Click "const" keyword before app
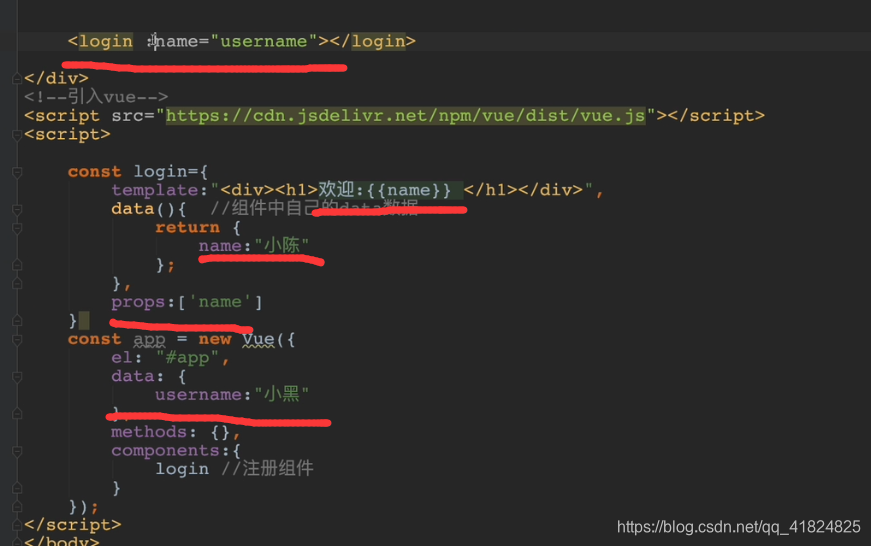The image size is (871, 546). click(x=94, y=339)
